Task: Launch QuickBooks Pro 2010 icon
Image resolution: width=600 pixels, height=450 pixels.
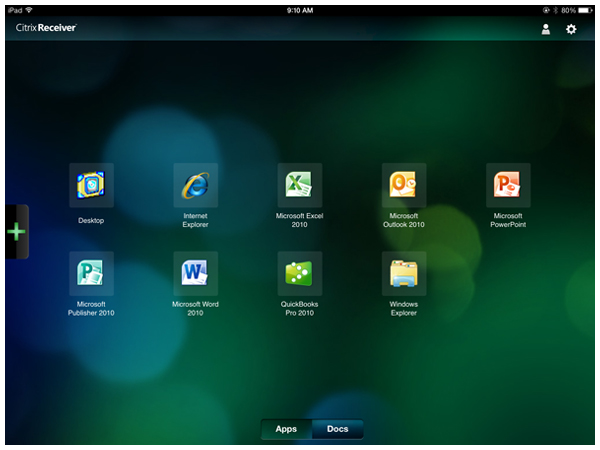Action: pos(300,273)
